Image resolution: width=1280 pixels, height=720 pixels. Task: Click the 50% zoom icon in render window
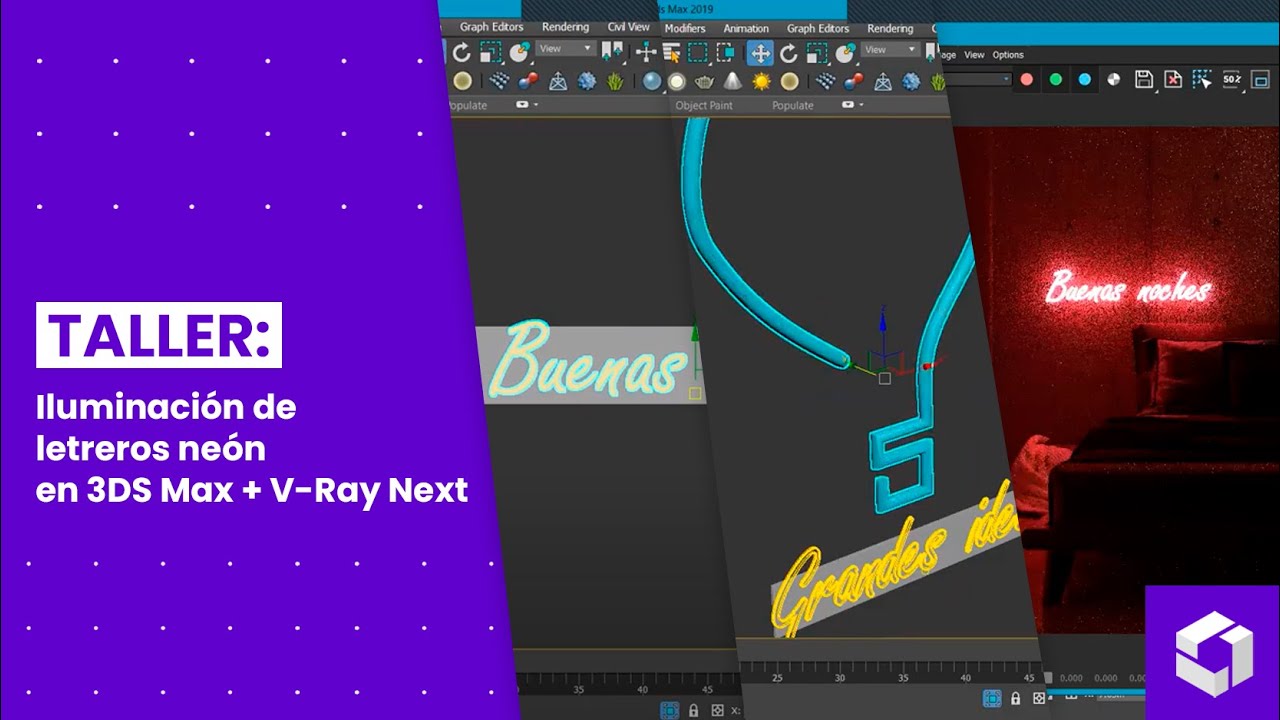point(1232,79)
